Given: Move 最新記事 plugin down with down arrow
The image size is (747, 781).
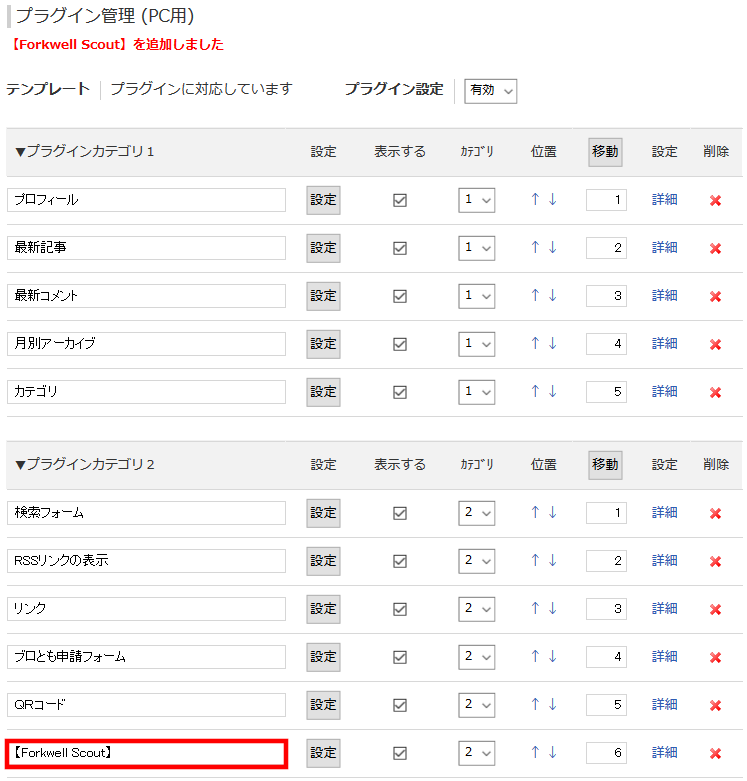Looking at the screenshot, I should coord(552,247).
